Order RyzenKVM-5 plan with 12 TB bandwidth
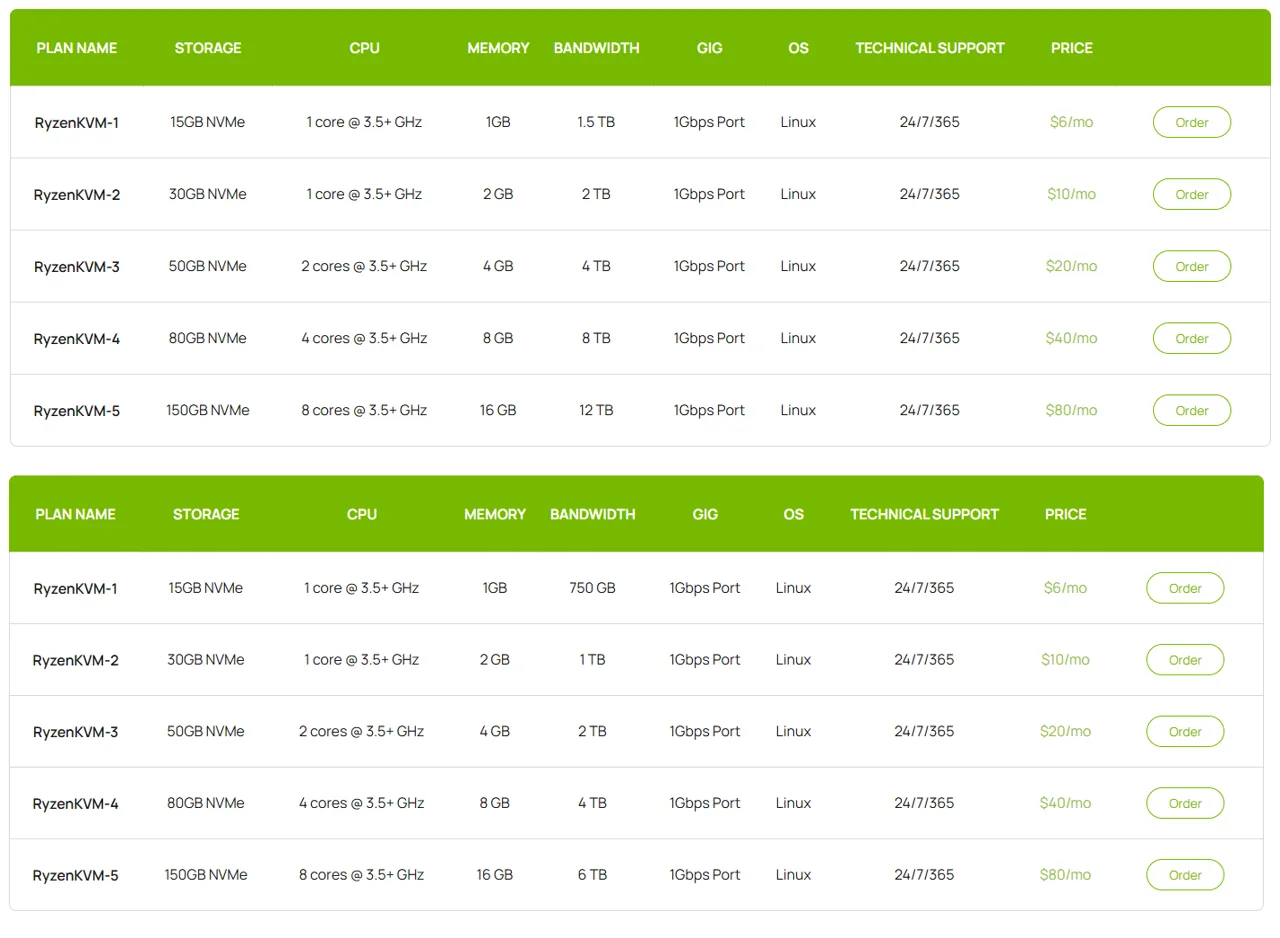This screenshot has width=1280, height=938. pos(1192,410)
